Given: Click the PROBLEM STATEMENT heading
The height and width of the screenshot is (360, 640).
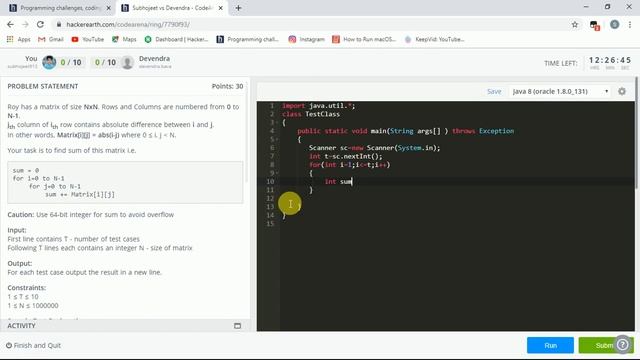Looking at the screenshot, I should coord(43,87).
